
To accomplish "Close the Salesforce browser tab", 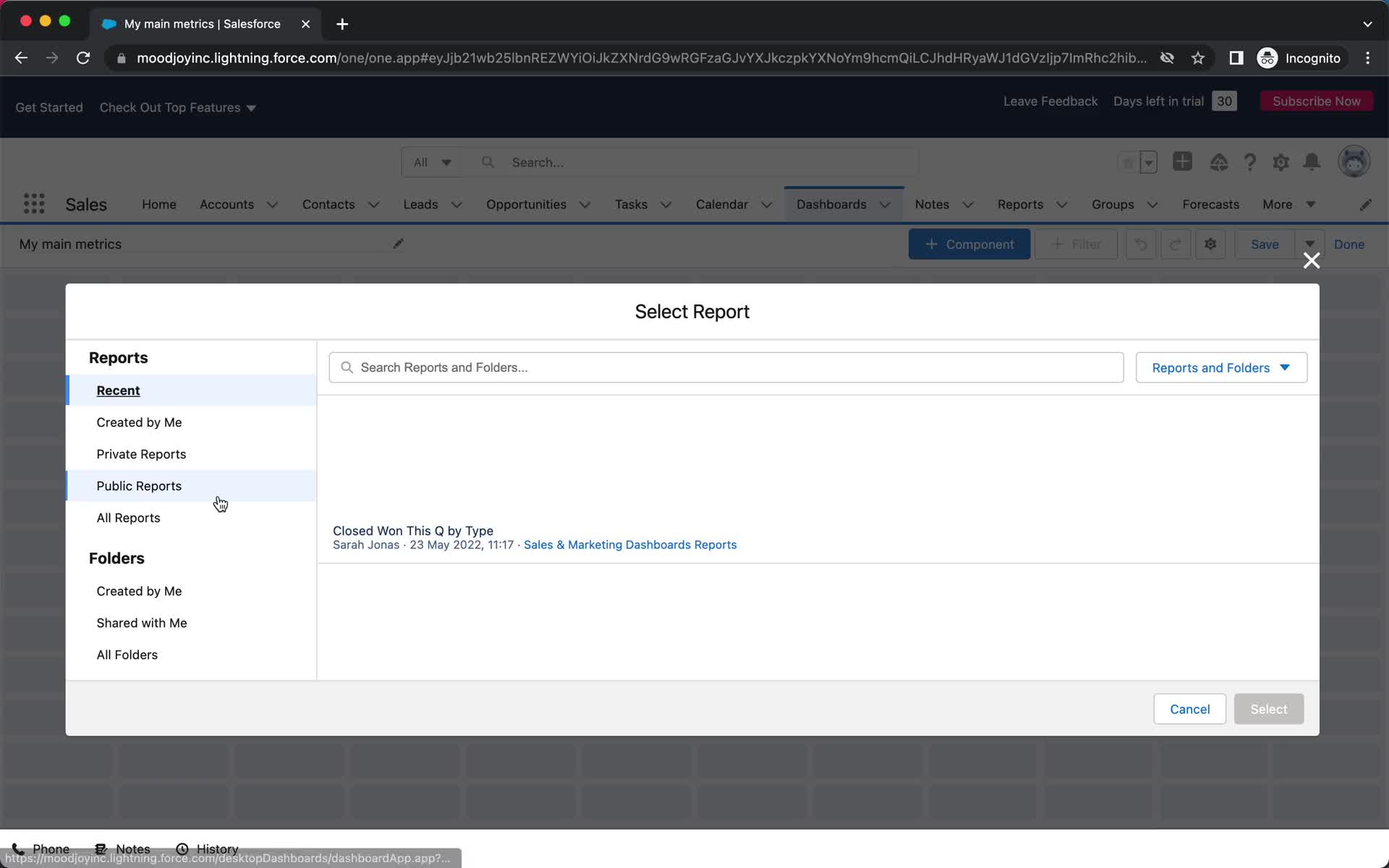I will tap(305, 24).
